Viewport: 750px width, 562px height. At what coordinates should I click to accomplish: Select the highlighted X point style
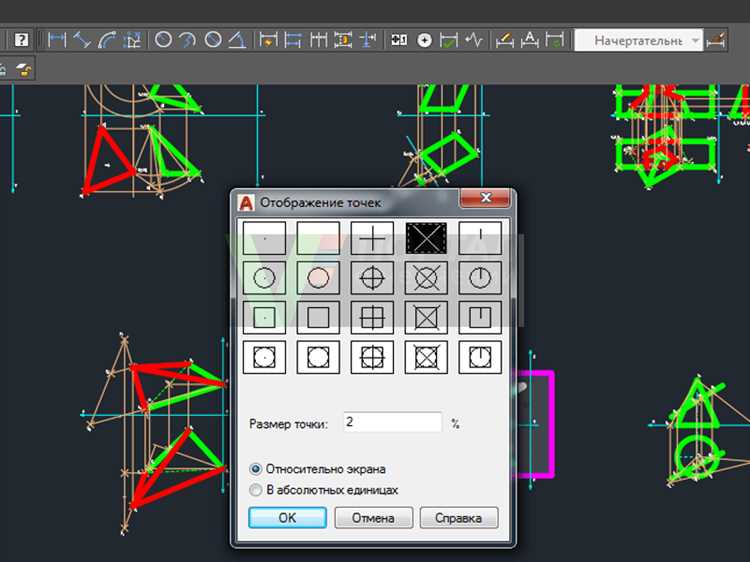426,238
